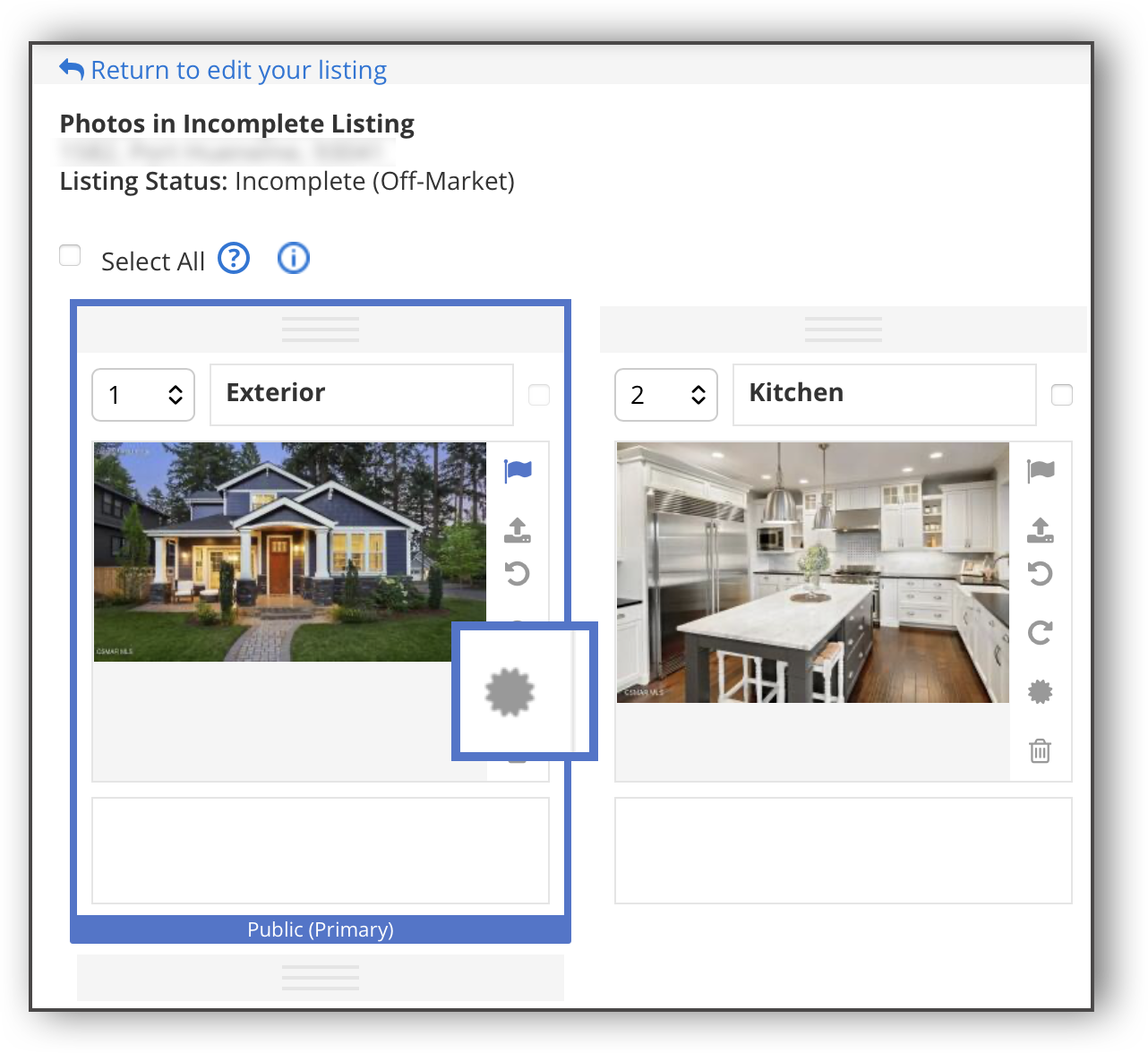Click the upload icon beside the Exterior photo
This screenshot has width=1148, height=1053.
[x=518, y=530]
